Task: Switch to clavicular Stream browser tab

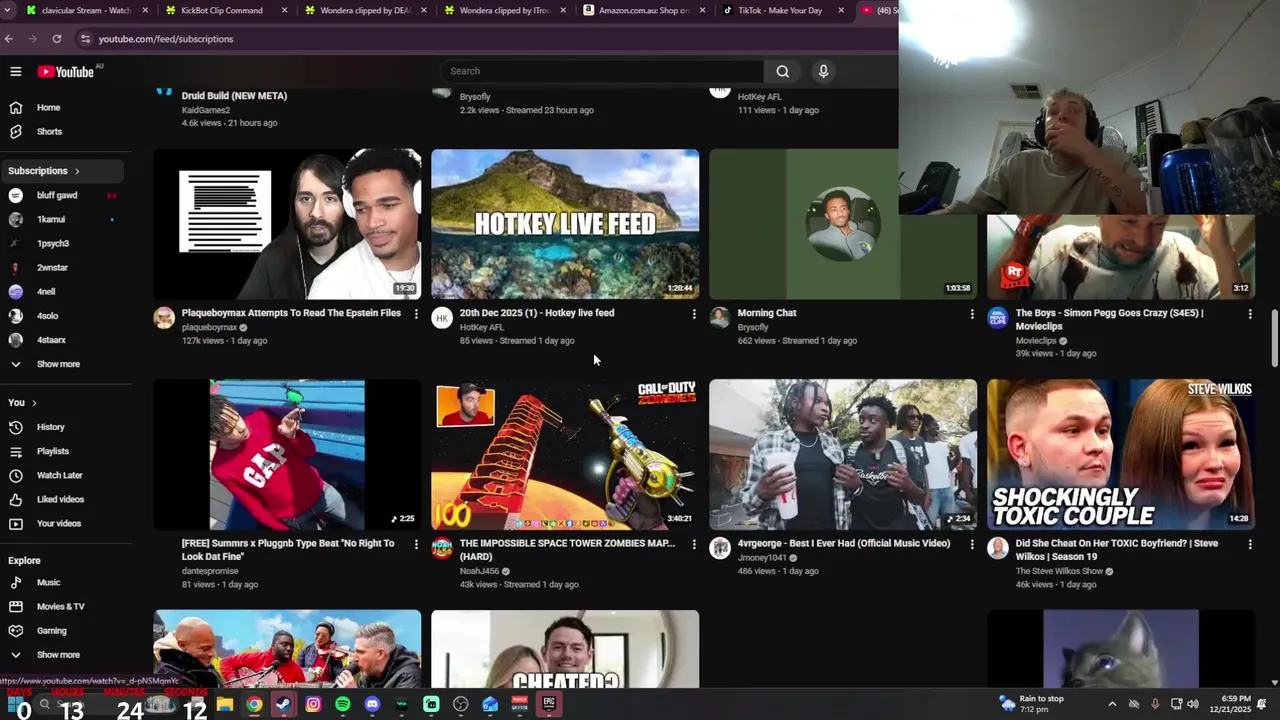Action: 87,10
